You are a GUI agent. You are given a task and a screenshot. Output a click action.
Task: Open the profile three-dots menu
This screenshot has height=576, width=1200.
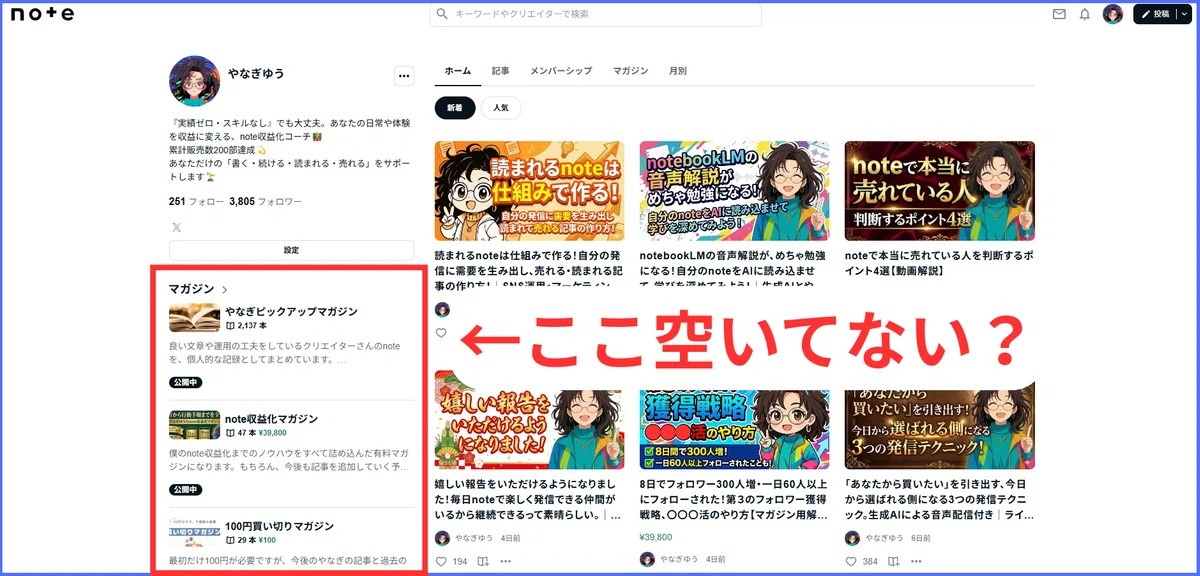coord(404,75)
